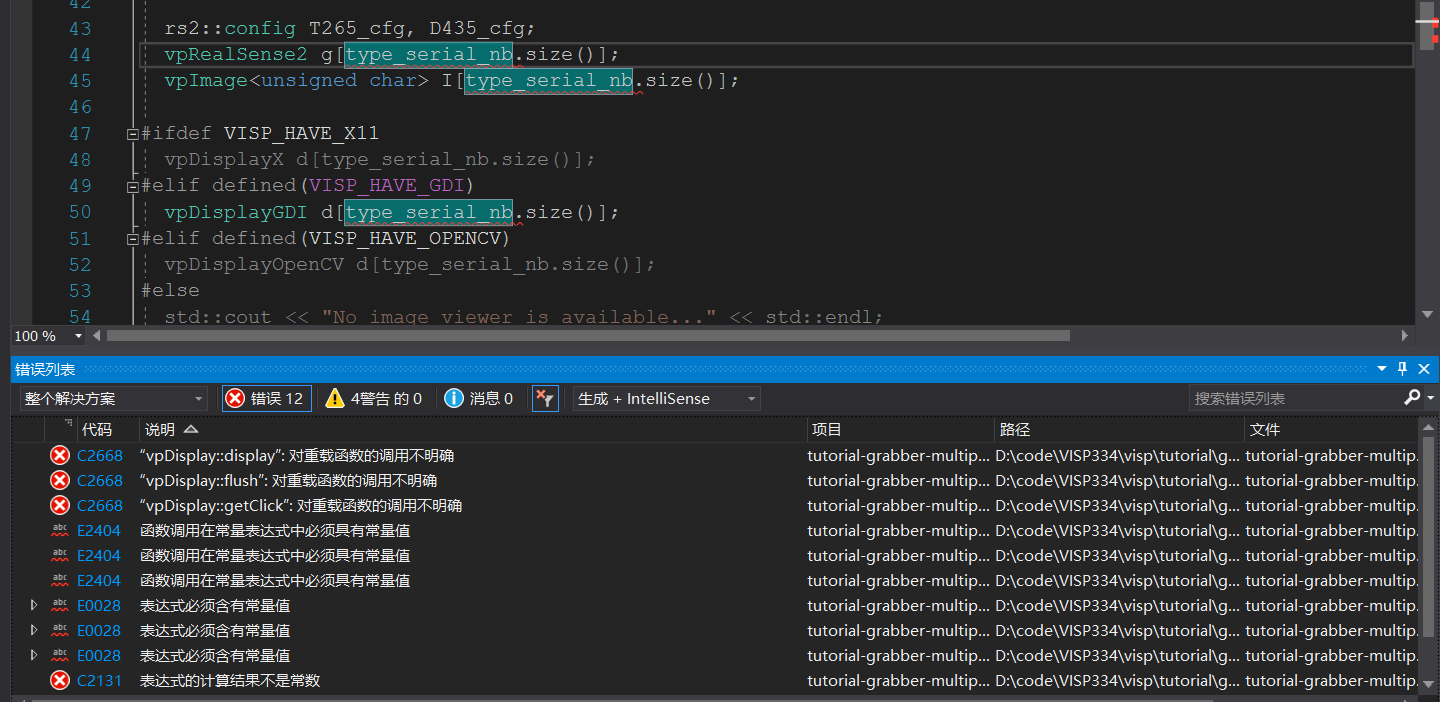Image resolution: width=1440 pixels, height=702 pixels.
Task: Click vpDisplayOpenCV on line 52
Action: point(254,264)
